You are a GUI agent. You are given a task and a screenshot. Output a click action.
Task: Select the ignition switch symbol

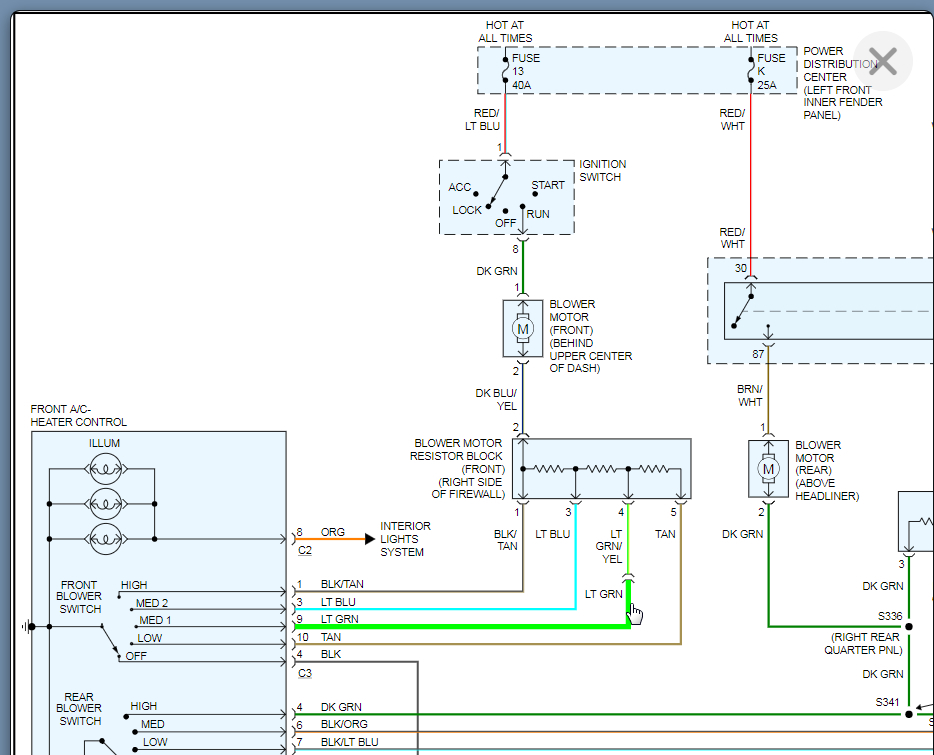pos(506,197)
